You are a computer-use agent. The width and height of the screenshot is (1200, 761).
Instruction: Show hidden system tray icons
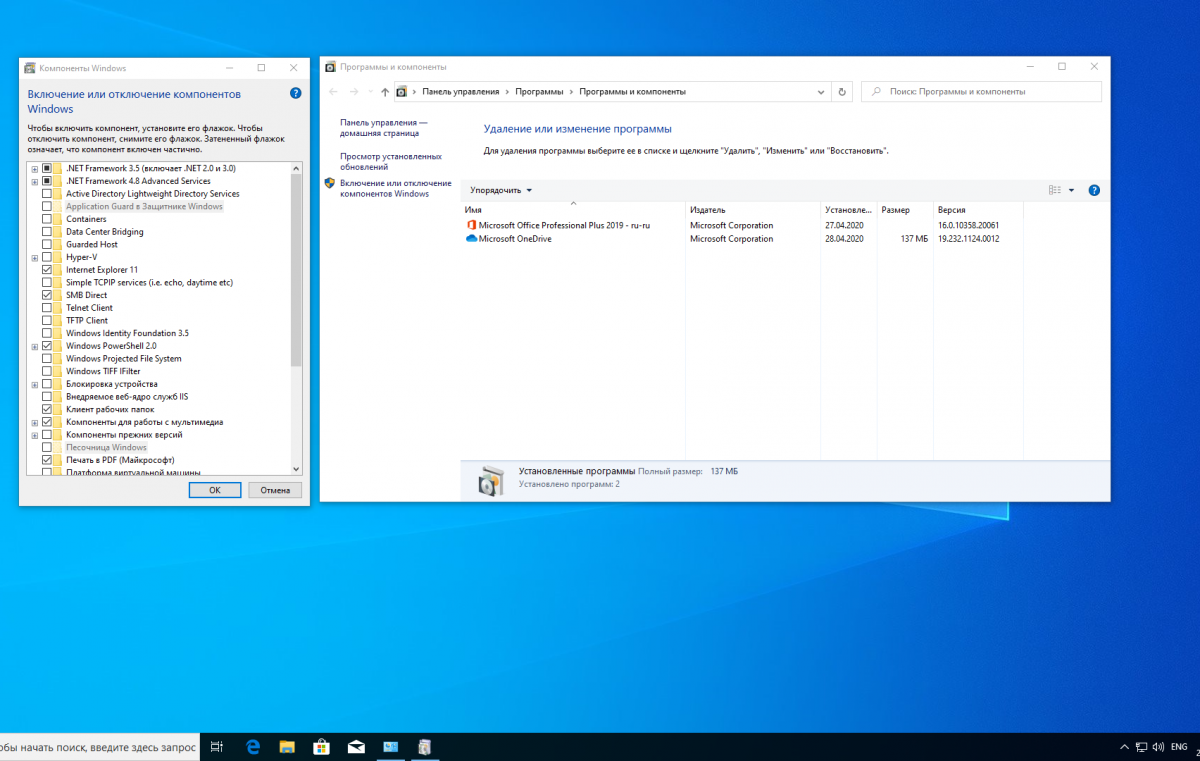[1123, 747]
